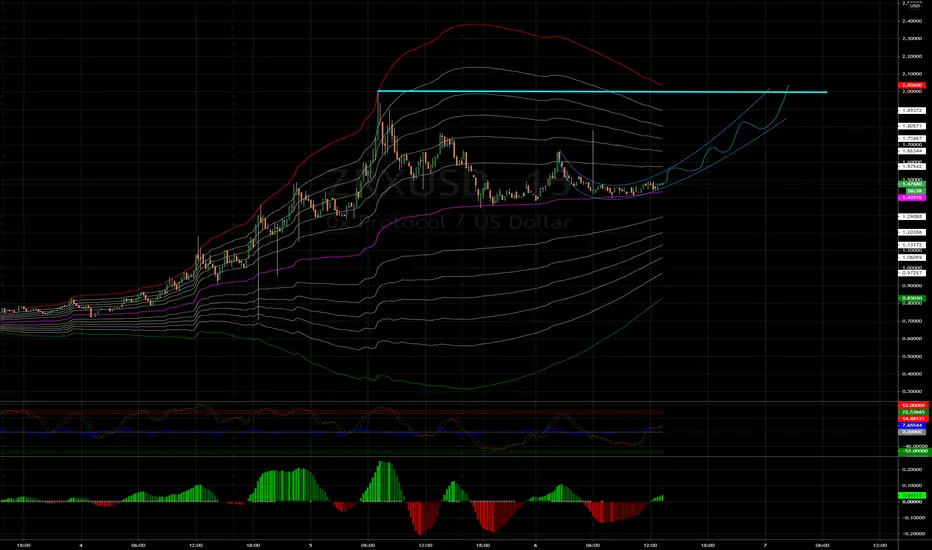Click the green 22.53665 oscillator label

[x=914, y=412]
